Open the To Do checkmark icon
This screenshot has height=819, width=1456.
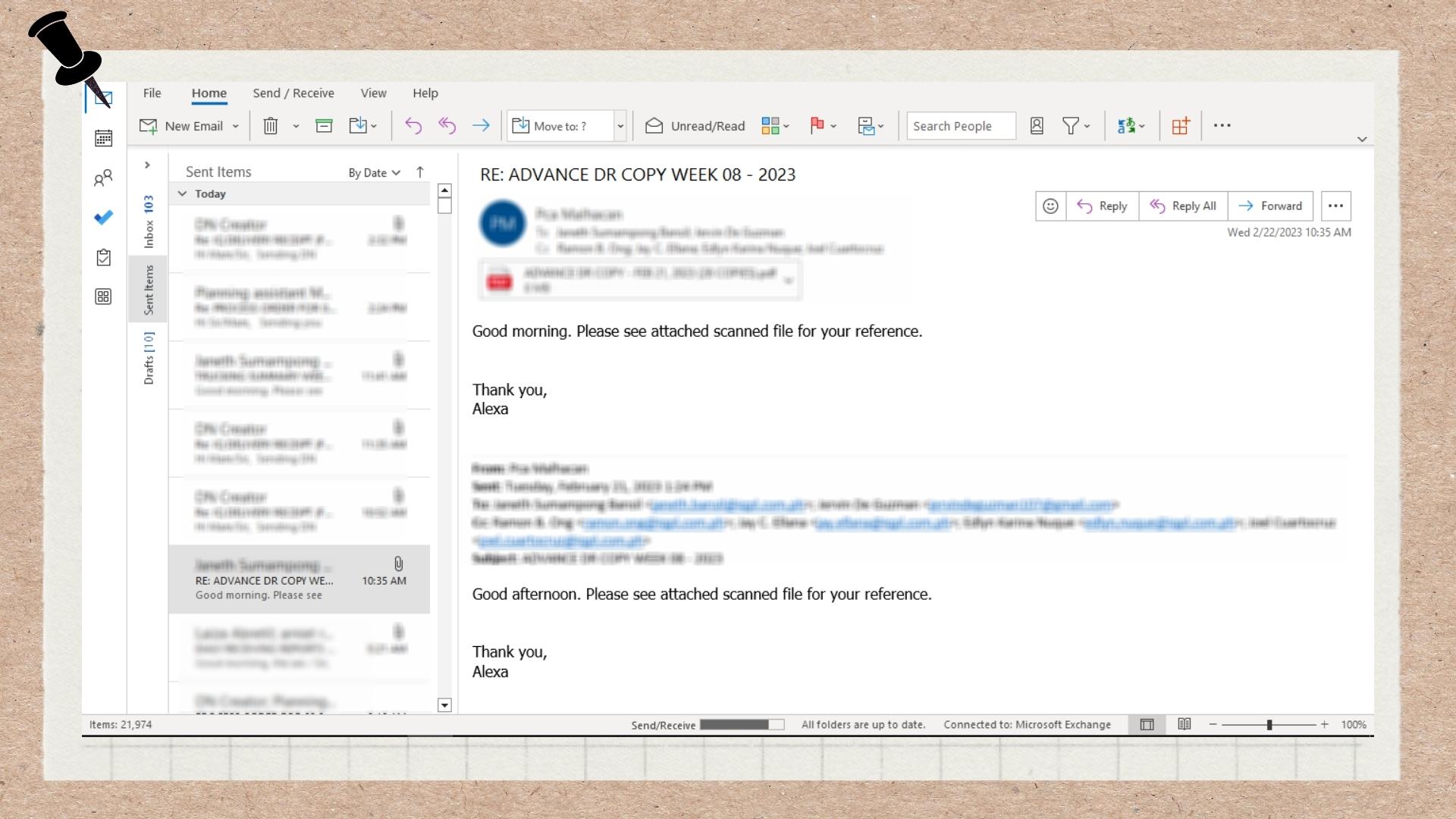104,218
